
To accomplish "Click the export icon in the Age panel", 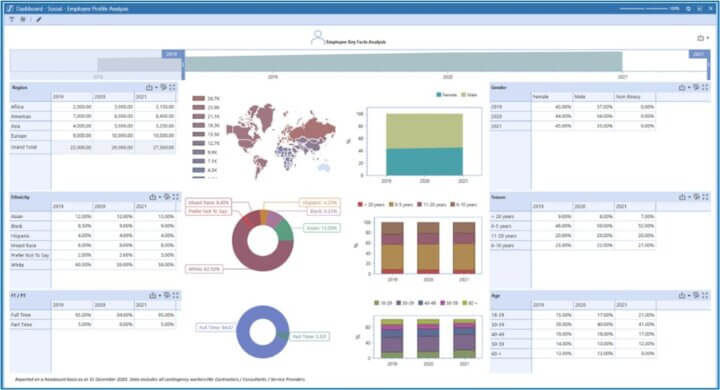I will pos(682,295).
